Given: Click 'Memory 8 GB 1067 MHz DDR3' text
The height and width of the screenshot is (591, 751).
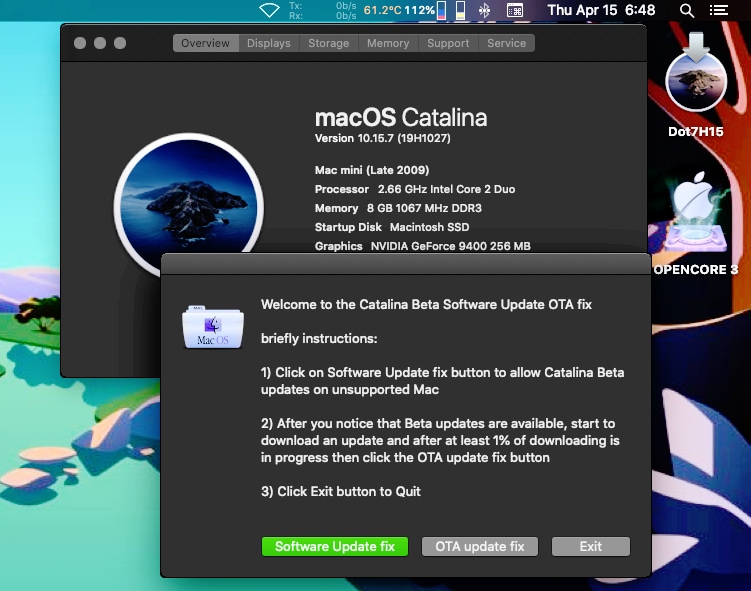Looking at the screenshot, I should tap(398, 208).
